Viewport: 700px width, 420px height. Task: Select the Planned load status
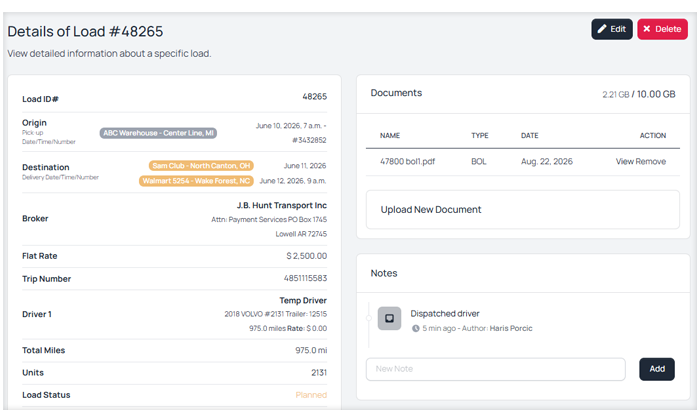pyautogui.click(x=311, y=395)
